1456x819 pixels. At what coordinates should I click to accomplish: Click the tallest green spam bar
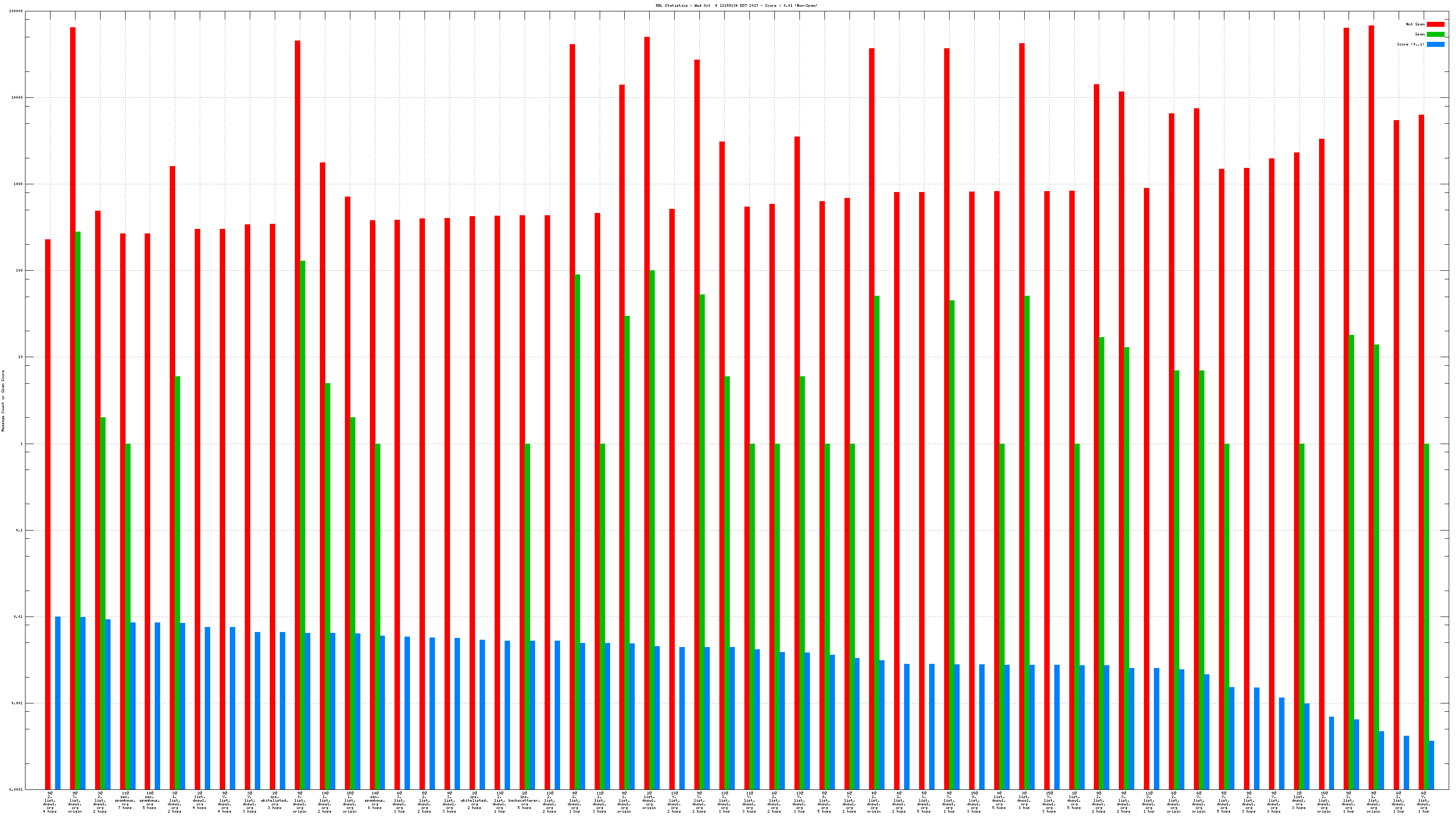(x=78, y=509)
